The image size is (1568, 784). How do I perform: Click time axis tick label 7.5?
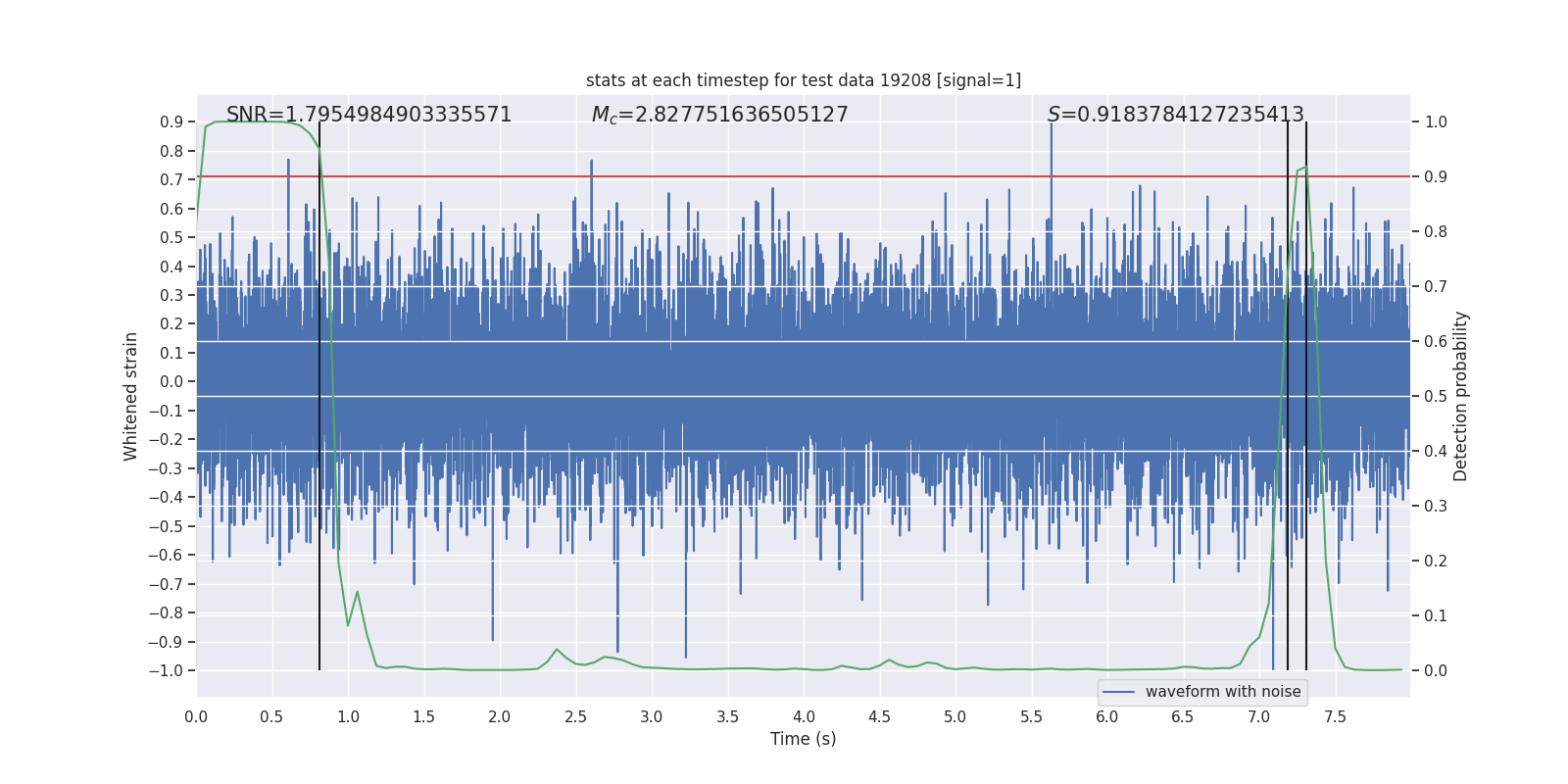[1335, 716]
